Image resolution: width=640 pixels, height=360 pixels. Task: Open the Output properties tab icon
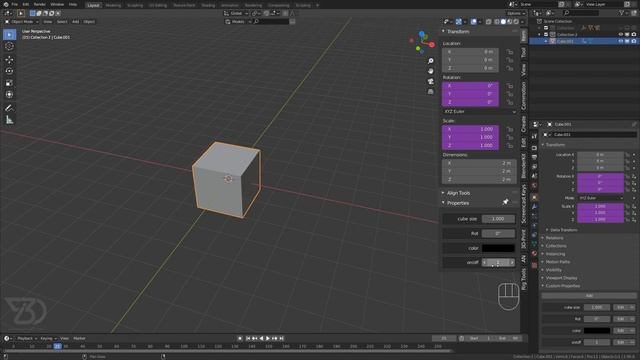pos(534,157)
